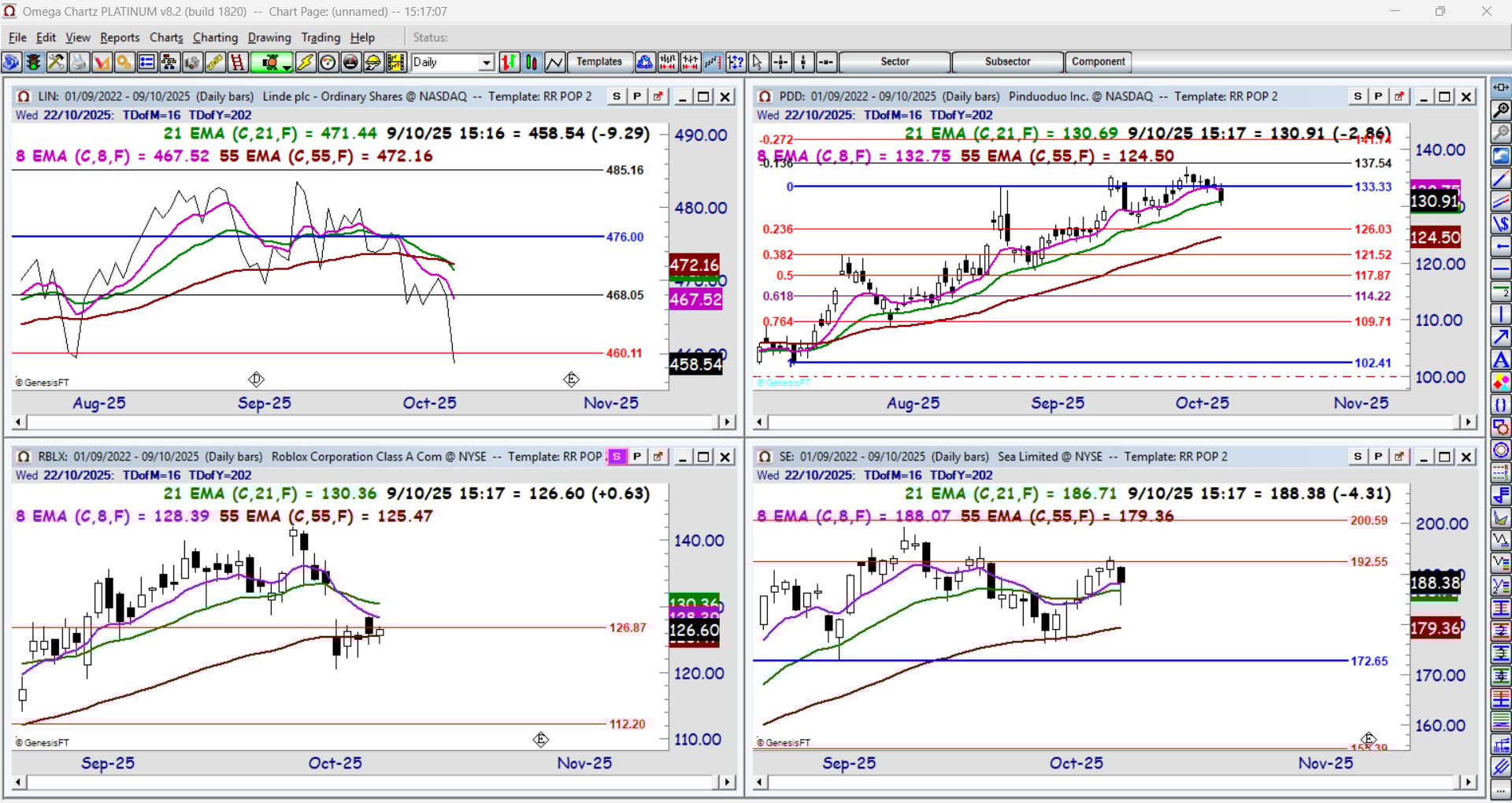This screenshot has width=1512, height=803.
Task: Select the vertical line drawing tool
Action: click(x=1501, y=315)
